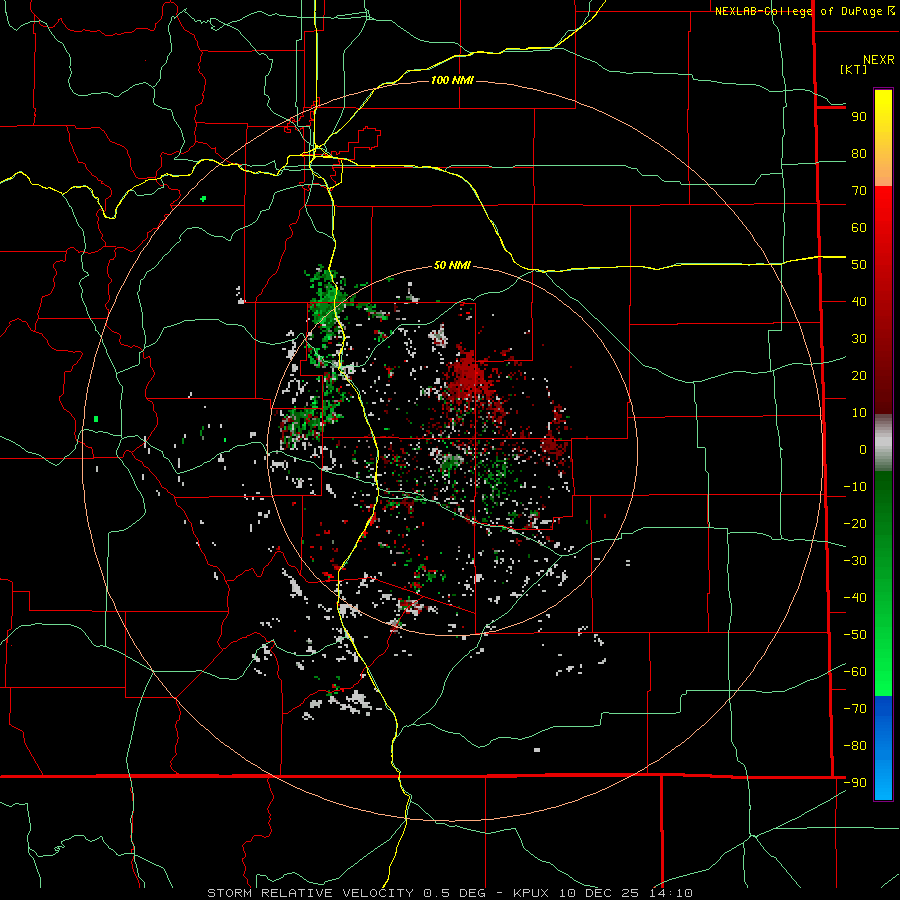Click the 60 value on the velocity scale
Screen dimensions: 900x900
click(x=859, y=227)
